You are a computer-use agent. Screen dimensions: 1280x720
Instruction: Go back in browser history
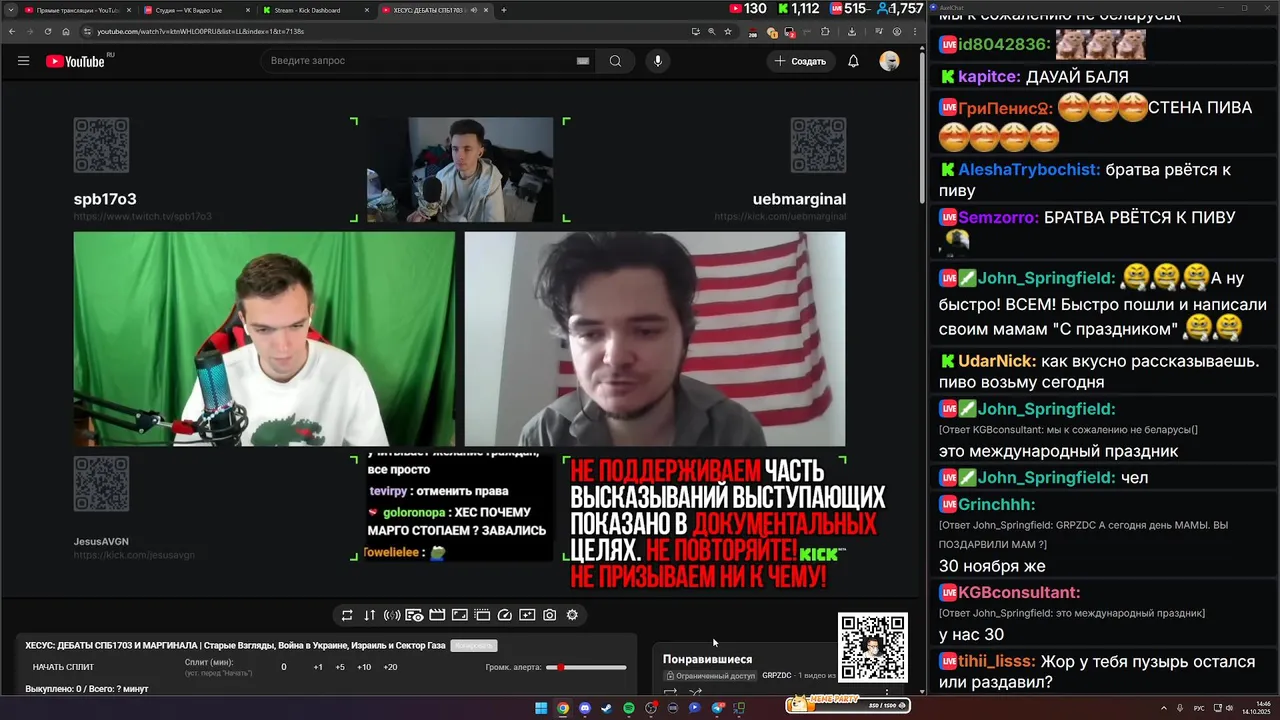pos(12,31)
